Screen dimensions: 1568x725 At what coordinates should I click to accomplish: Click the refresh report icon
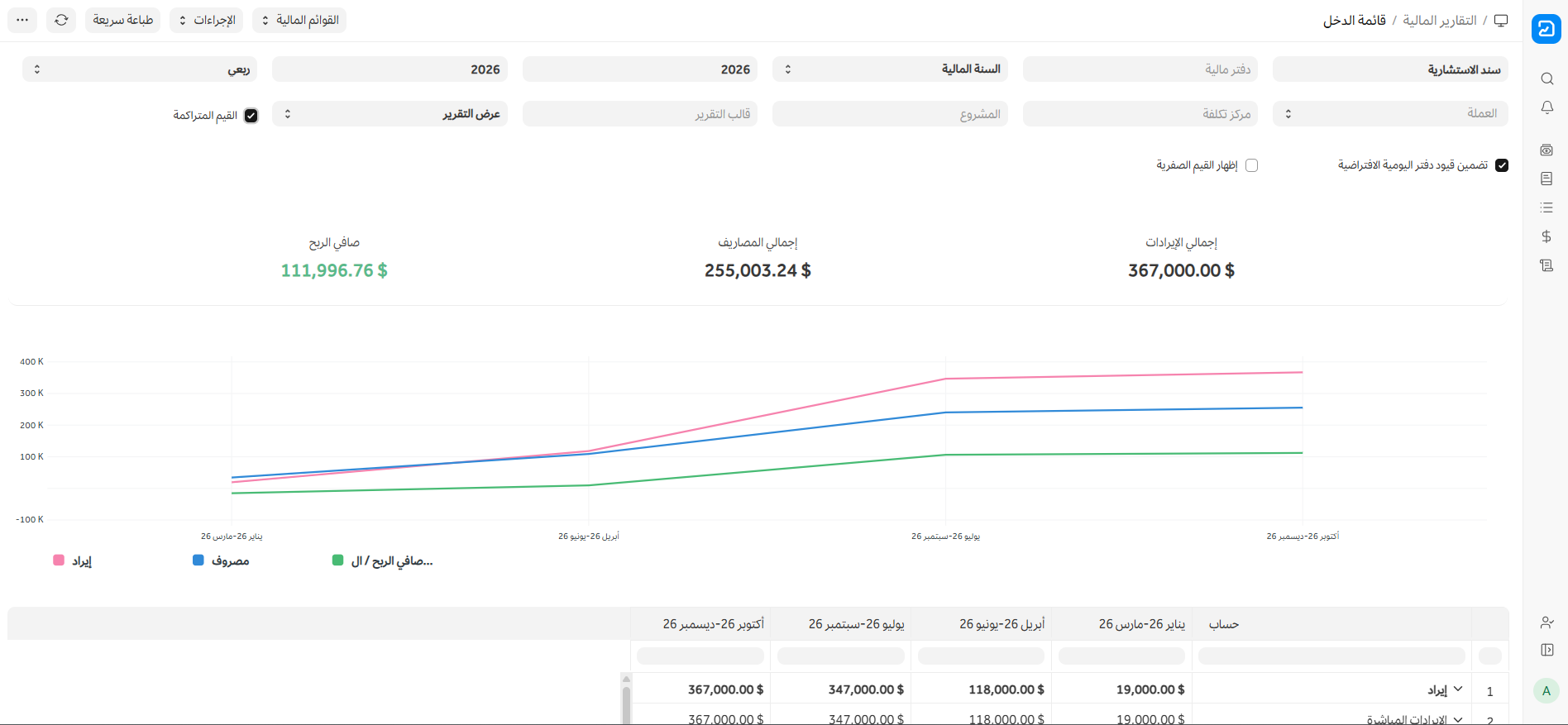[61, 20]
